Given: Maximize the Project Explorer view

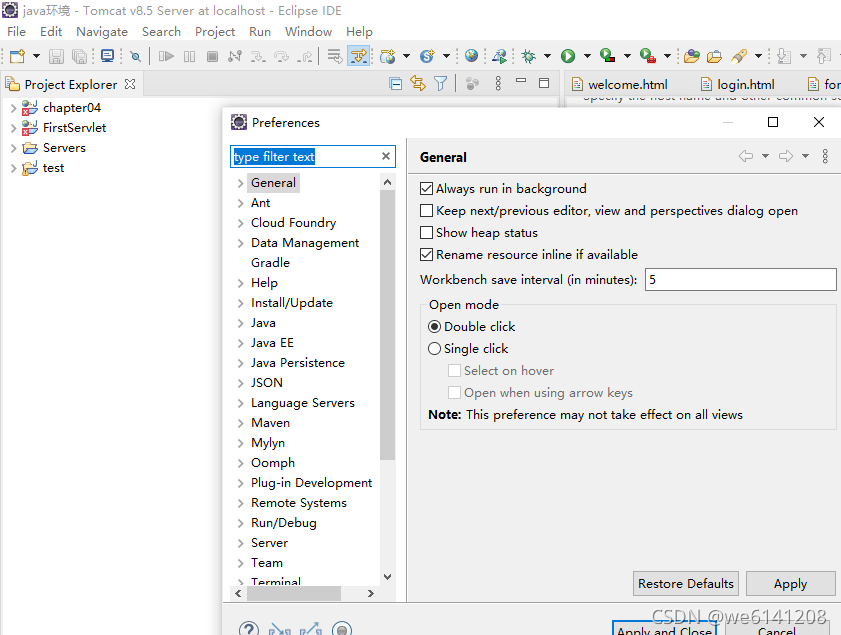Looking at the screenshot, I should 544,83.
